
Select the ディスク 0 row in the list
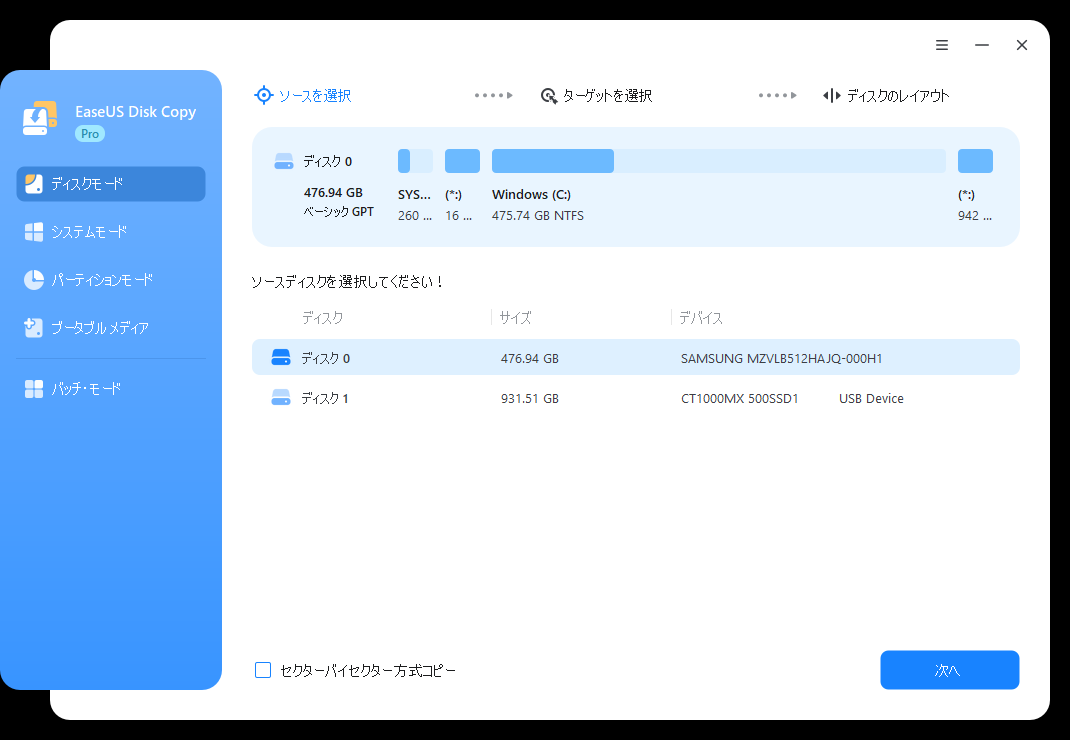(636, 357)
